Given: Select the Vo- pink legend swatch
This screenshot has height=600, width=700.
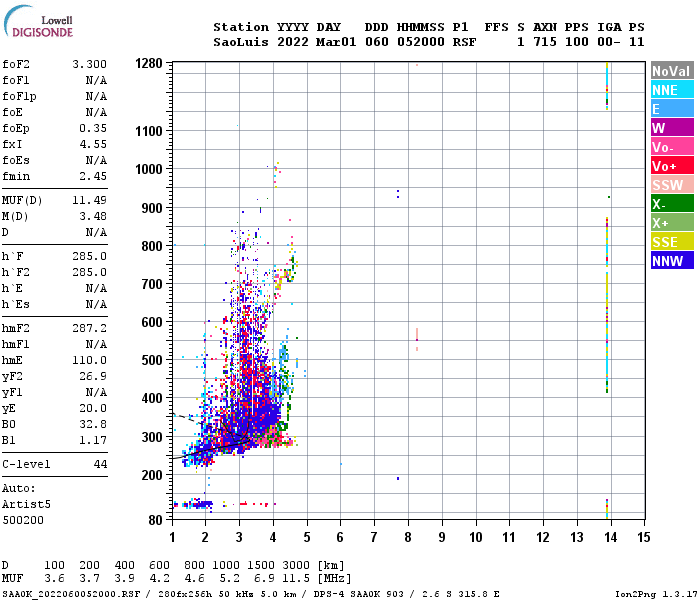Looking at the screenshot, I should [672, 147].
